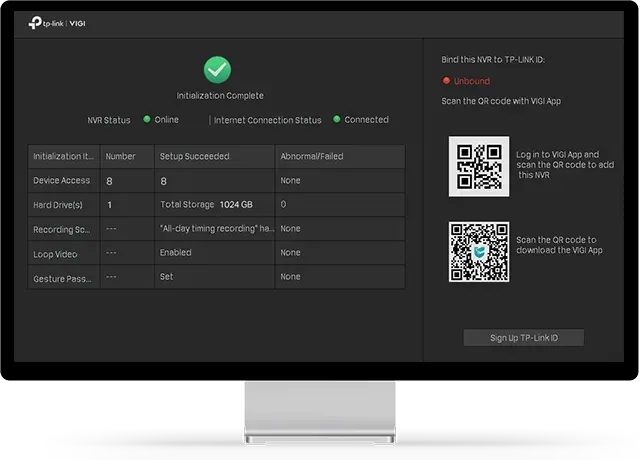
Task: Select the "Recording Sc..." row label
Action: click(62, 230)
